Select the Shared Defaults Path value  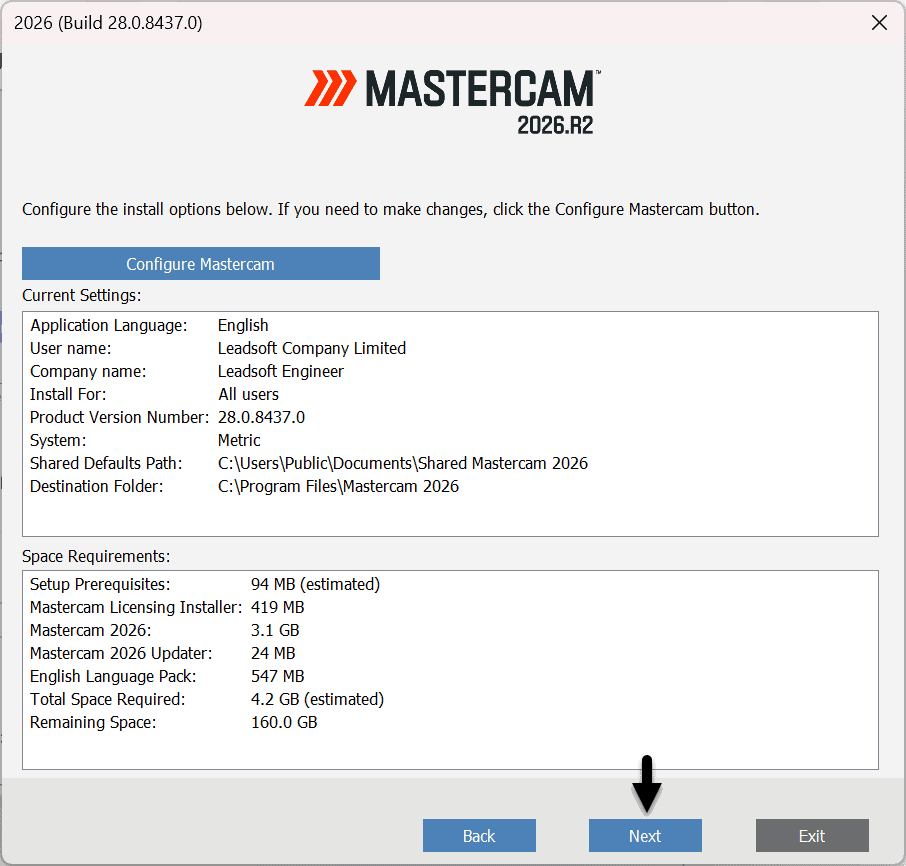click(403, 463)
